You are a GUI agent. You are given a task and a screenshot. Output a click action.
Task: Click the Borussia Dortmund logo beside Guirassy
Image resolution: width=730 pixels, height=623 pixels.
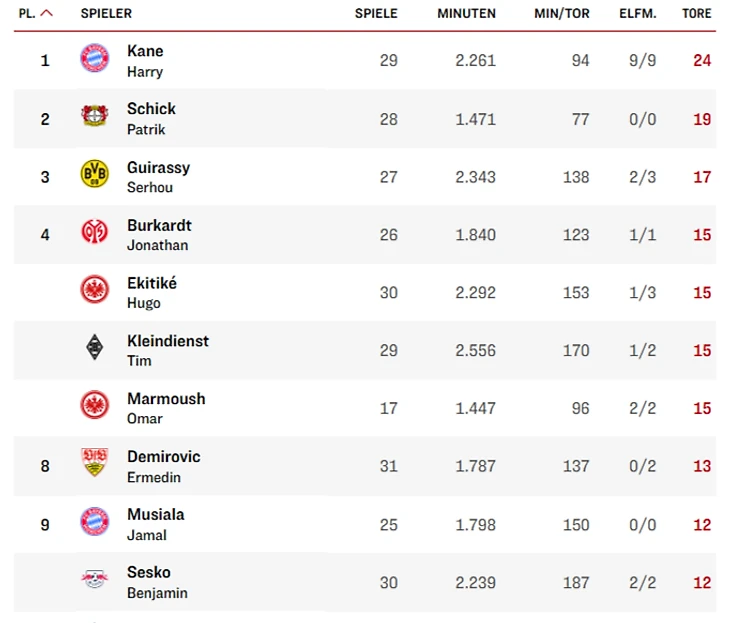[x=94, y=175]
